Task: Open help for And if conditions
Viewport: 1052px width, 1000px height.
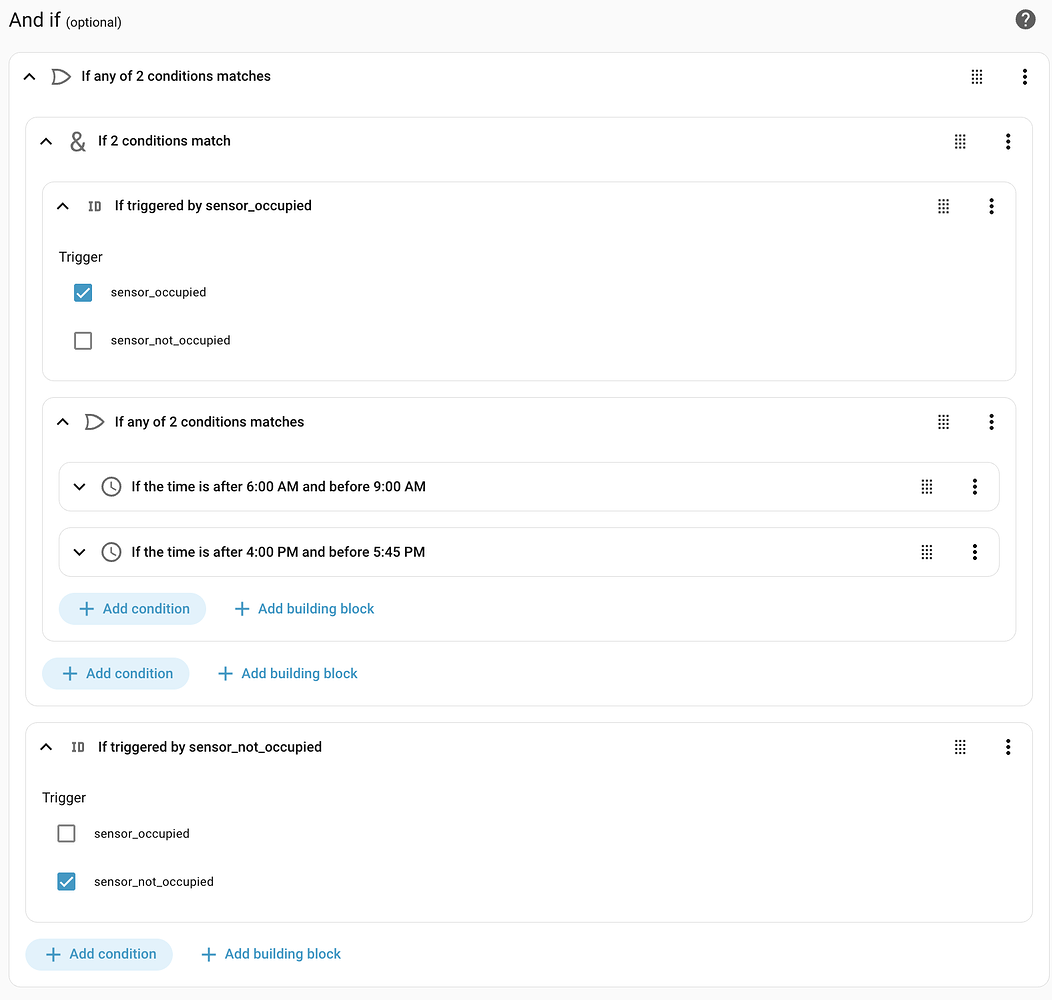Action: point(1024,19)
